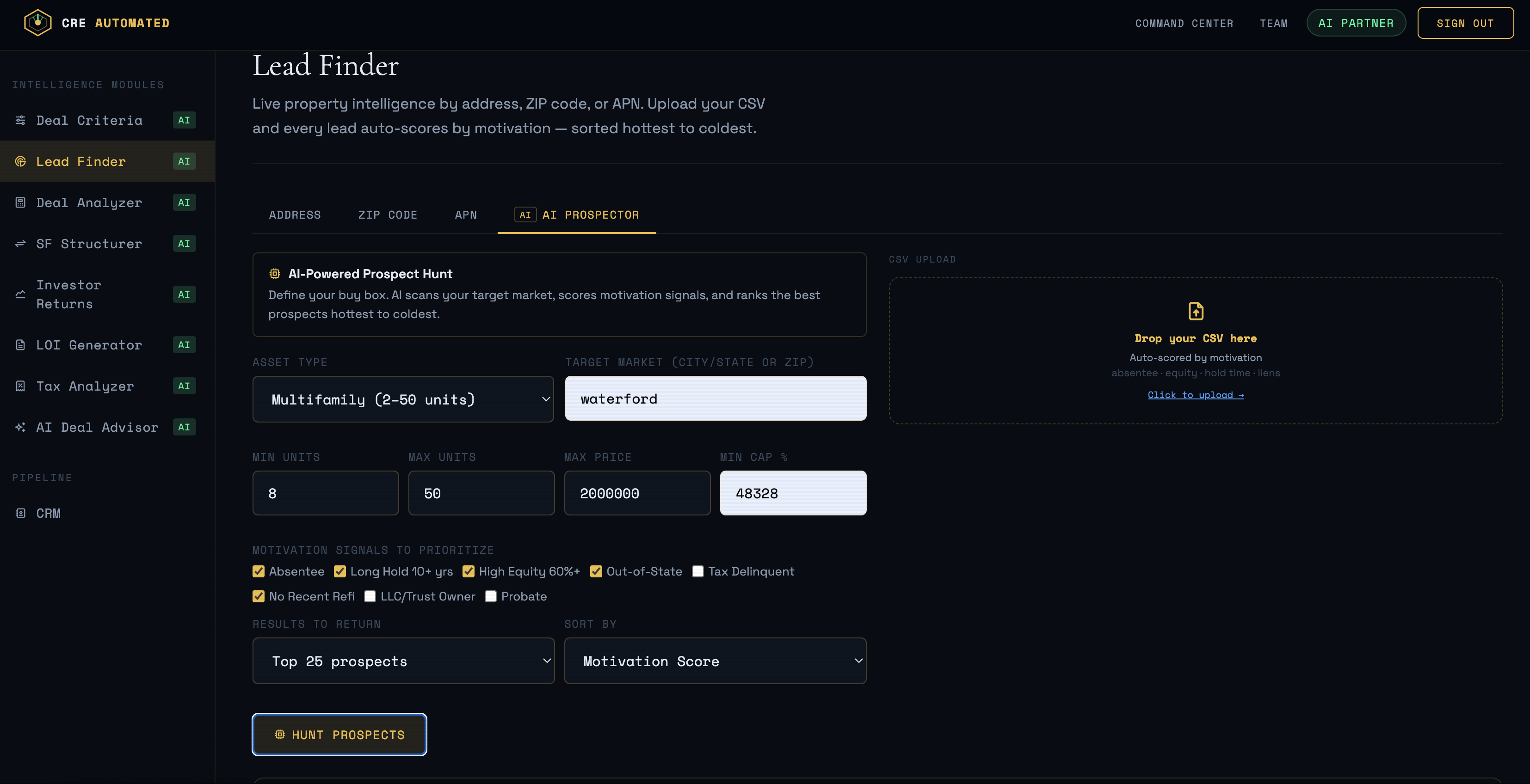Click the Max Units input field
The height and width of the screenshot is (784, 1530).
[481, 493]
